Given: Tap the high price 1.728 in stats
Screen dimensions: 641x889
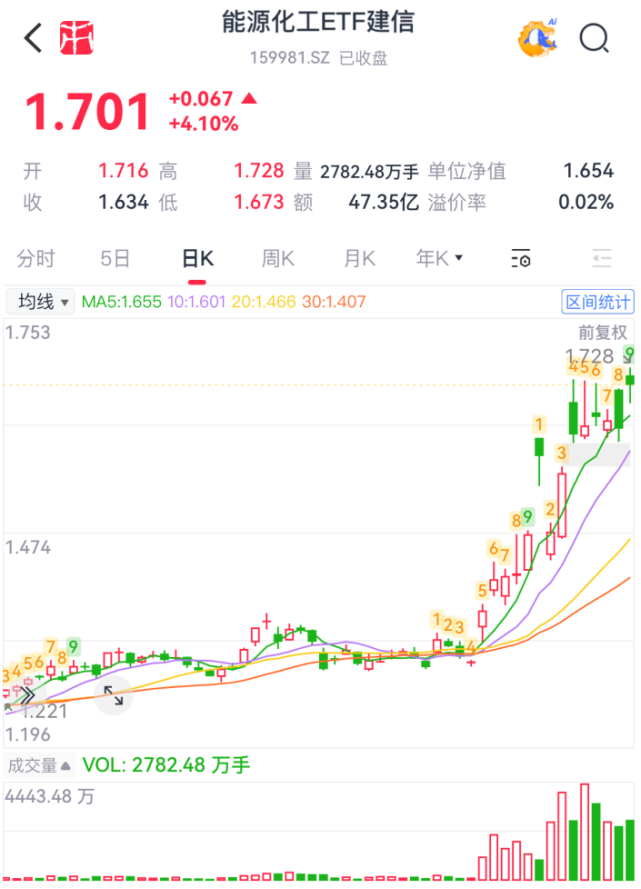Looking at the screenshot, I should click(259, 171).
